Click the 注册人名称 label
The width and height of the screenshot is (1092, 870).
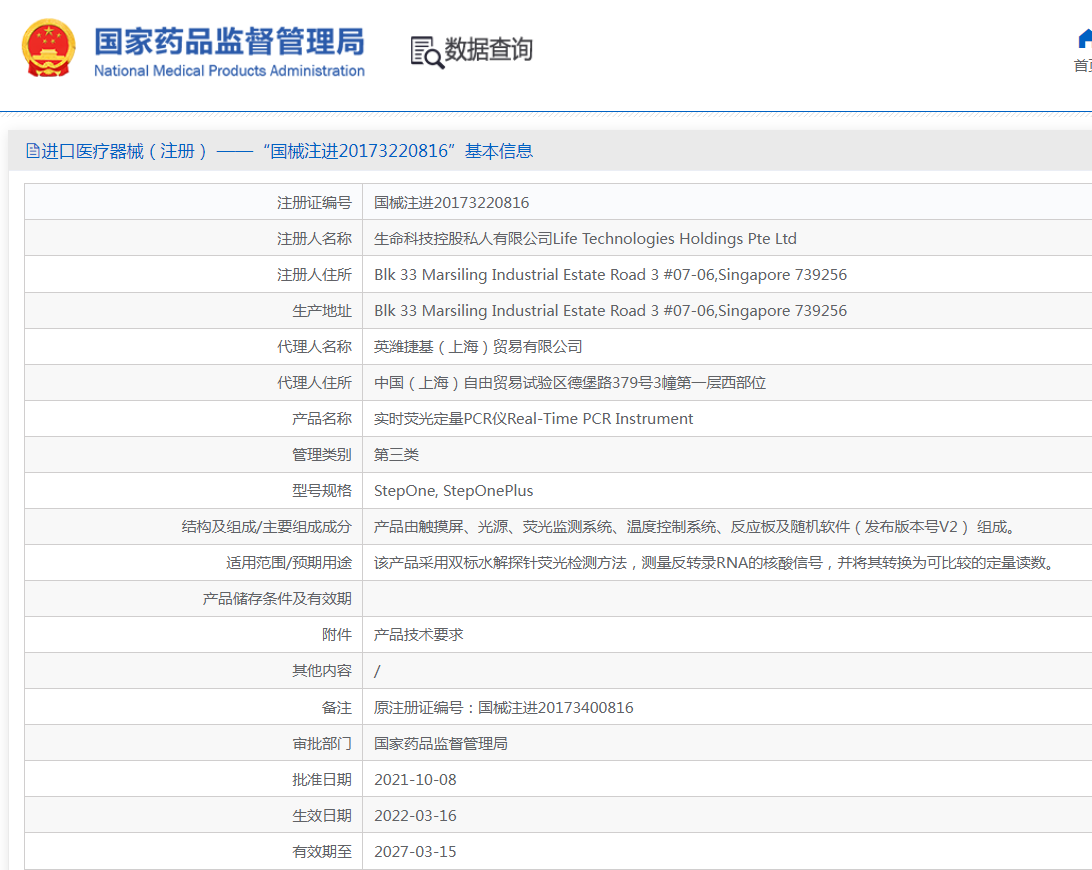tap(314, 239)
